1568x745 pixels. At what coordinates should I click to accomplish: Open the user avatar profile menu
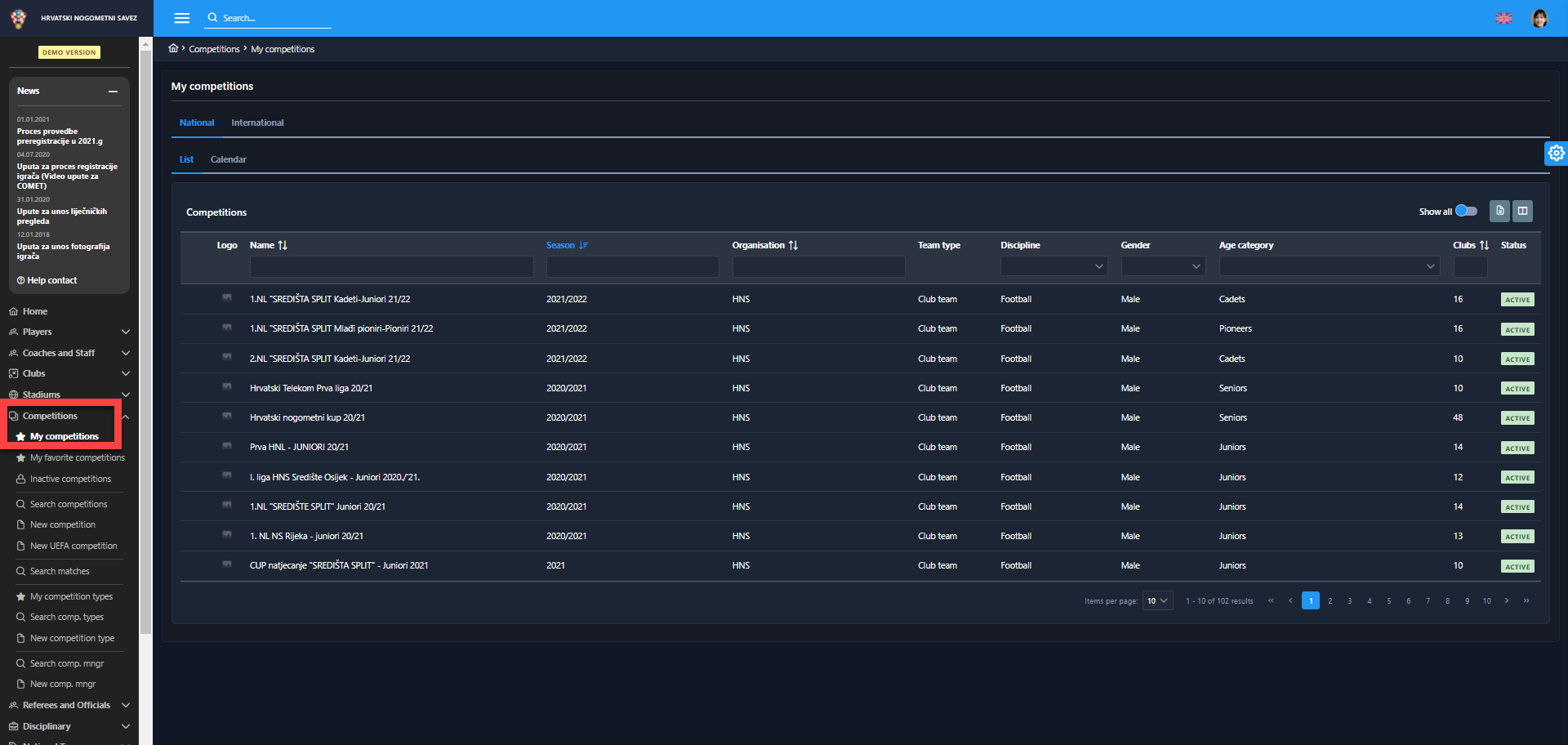1539,18
